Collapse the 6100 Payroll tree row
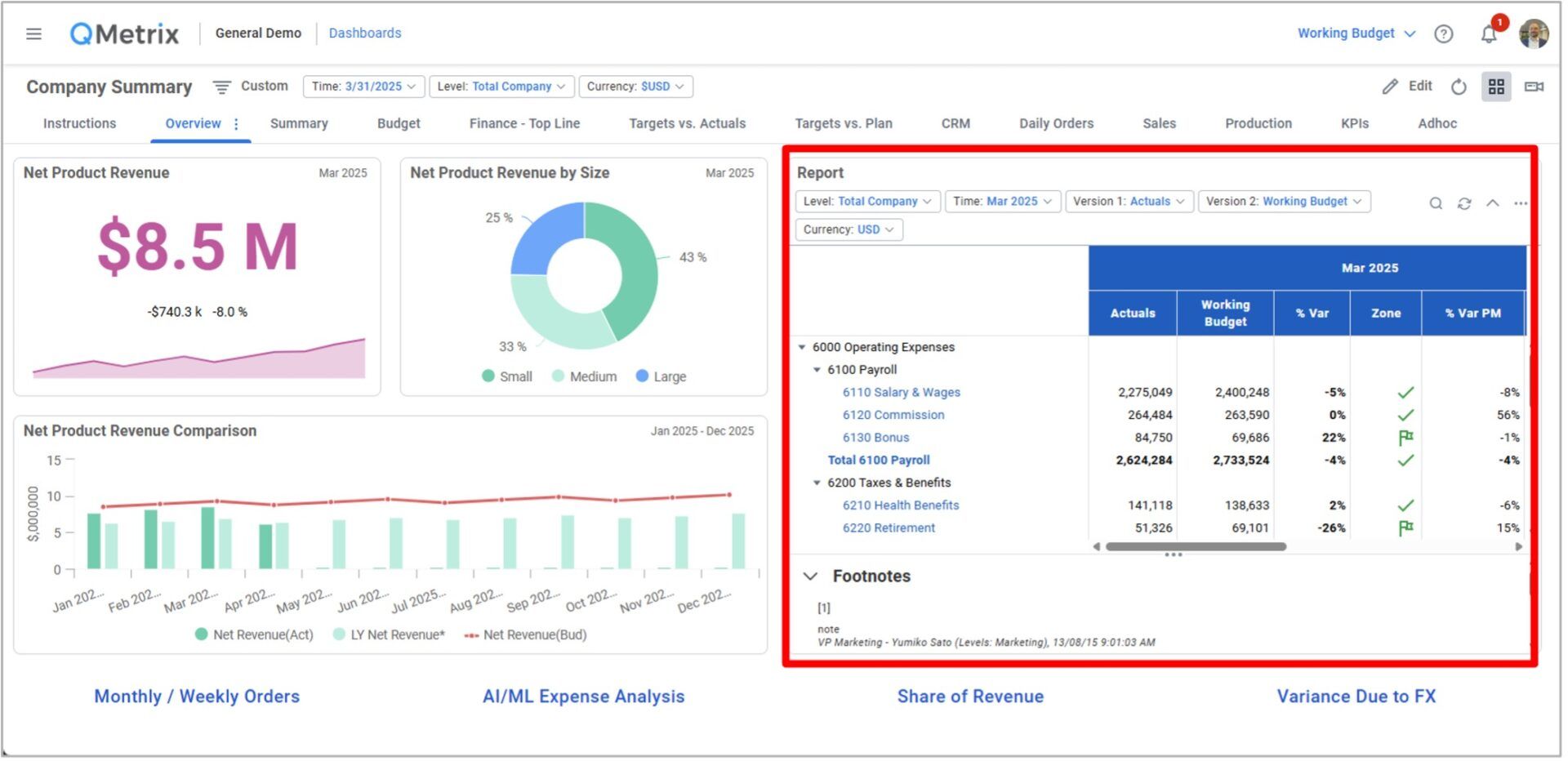 click(x=817, y=370)
